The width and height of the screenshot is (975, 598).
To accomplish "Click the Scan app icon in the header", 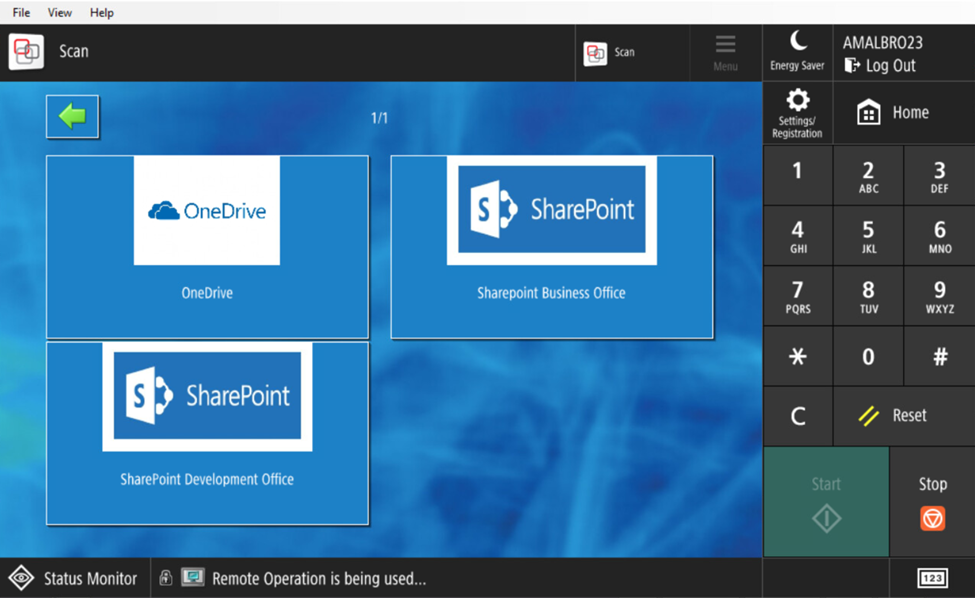I will 26,52.
